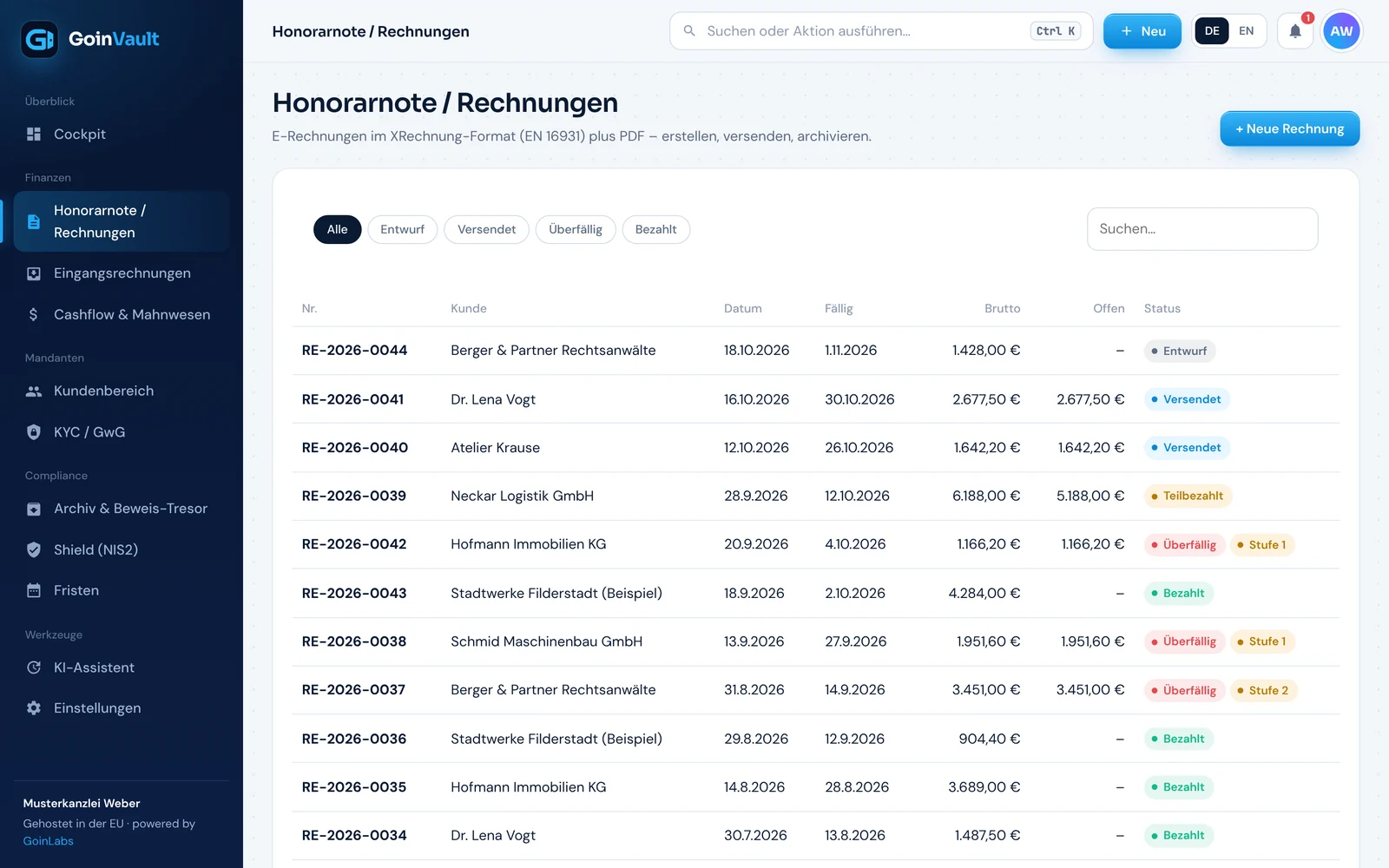Open Einstellungen gear icon
This screenshot has width=1389, height=868.
point(34,708)
